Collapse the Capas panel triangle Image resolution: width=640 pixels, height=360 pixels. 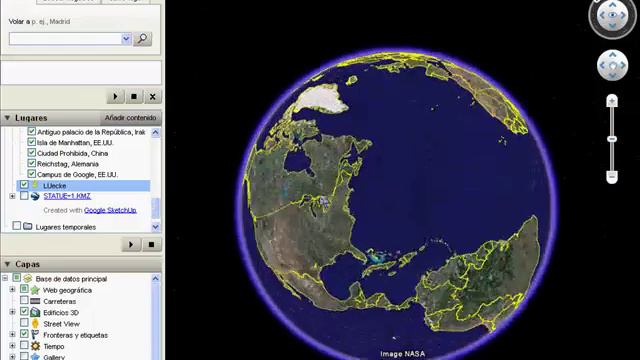click(7, 264)
